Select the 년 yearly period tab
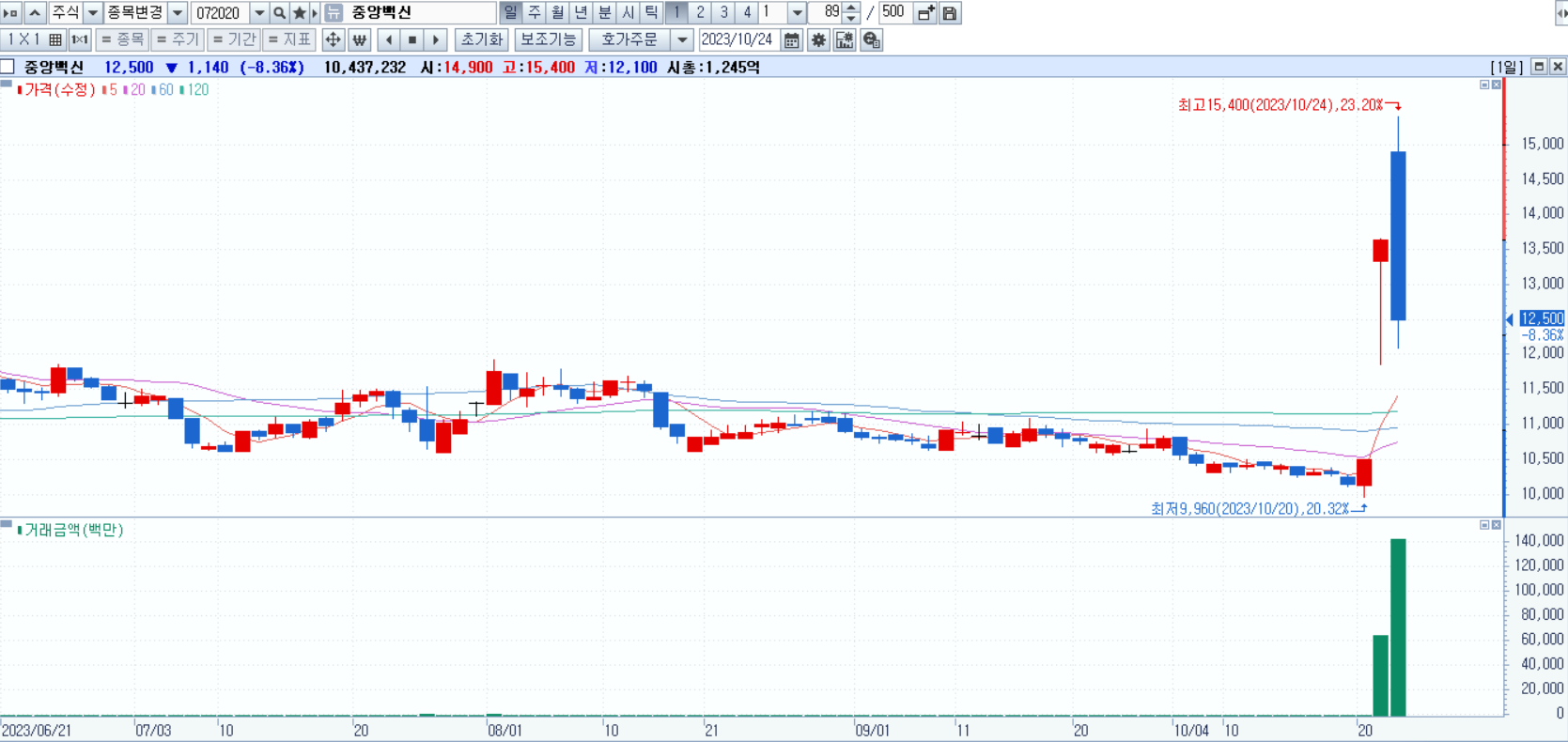Viewport: 1568px width, 742px height. (581, 13)
